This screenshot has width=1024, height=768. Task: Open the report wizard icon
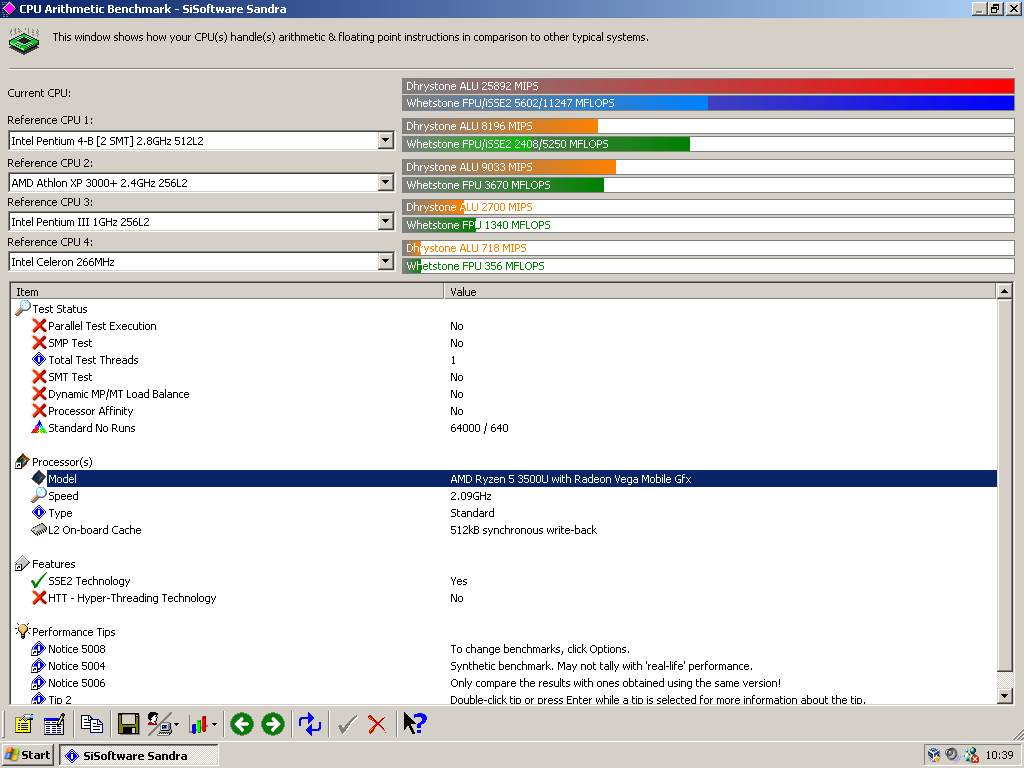(54, 723)
